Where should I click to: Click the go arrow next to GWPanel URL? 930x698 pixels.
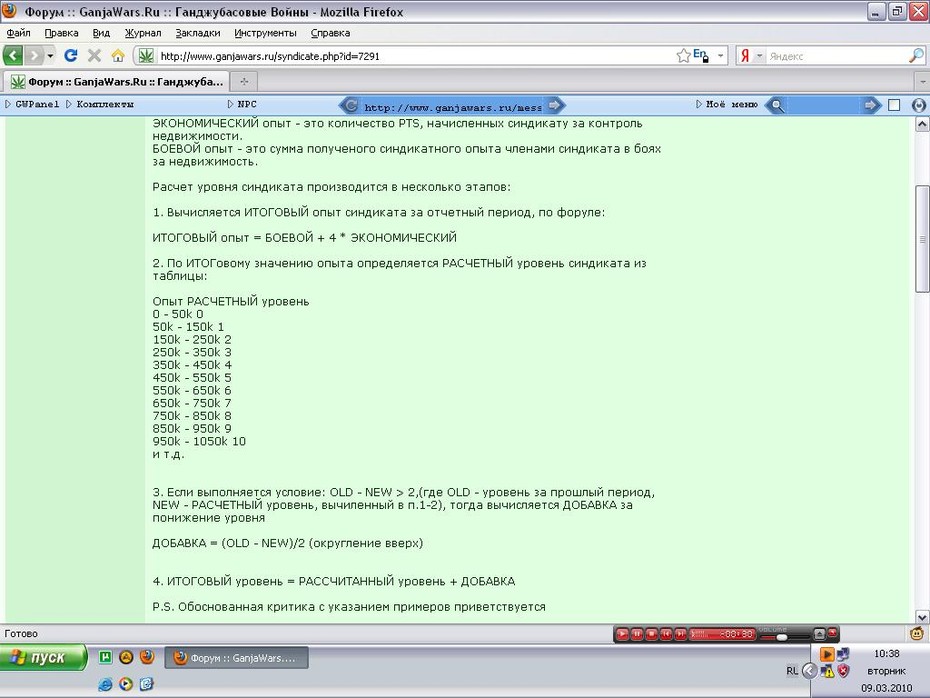point(554,106)
